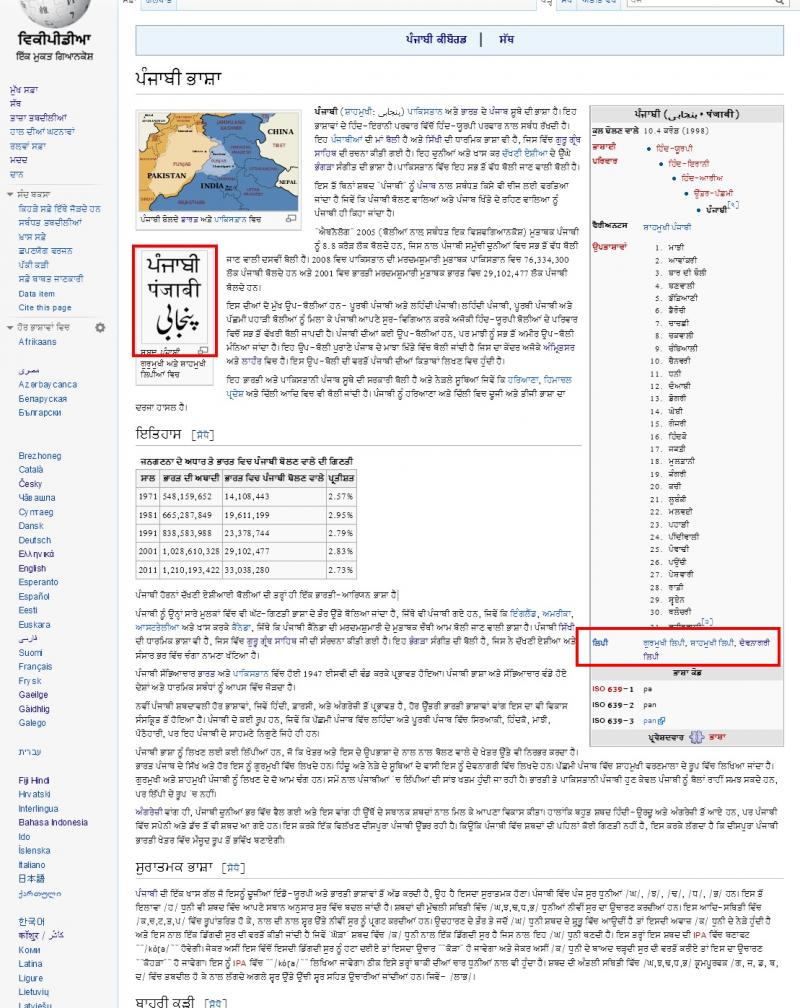Switch to Azərbaycanca language version
The image size is (800, 1008).
48,384
